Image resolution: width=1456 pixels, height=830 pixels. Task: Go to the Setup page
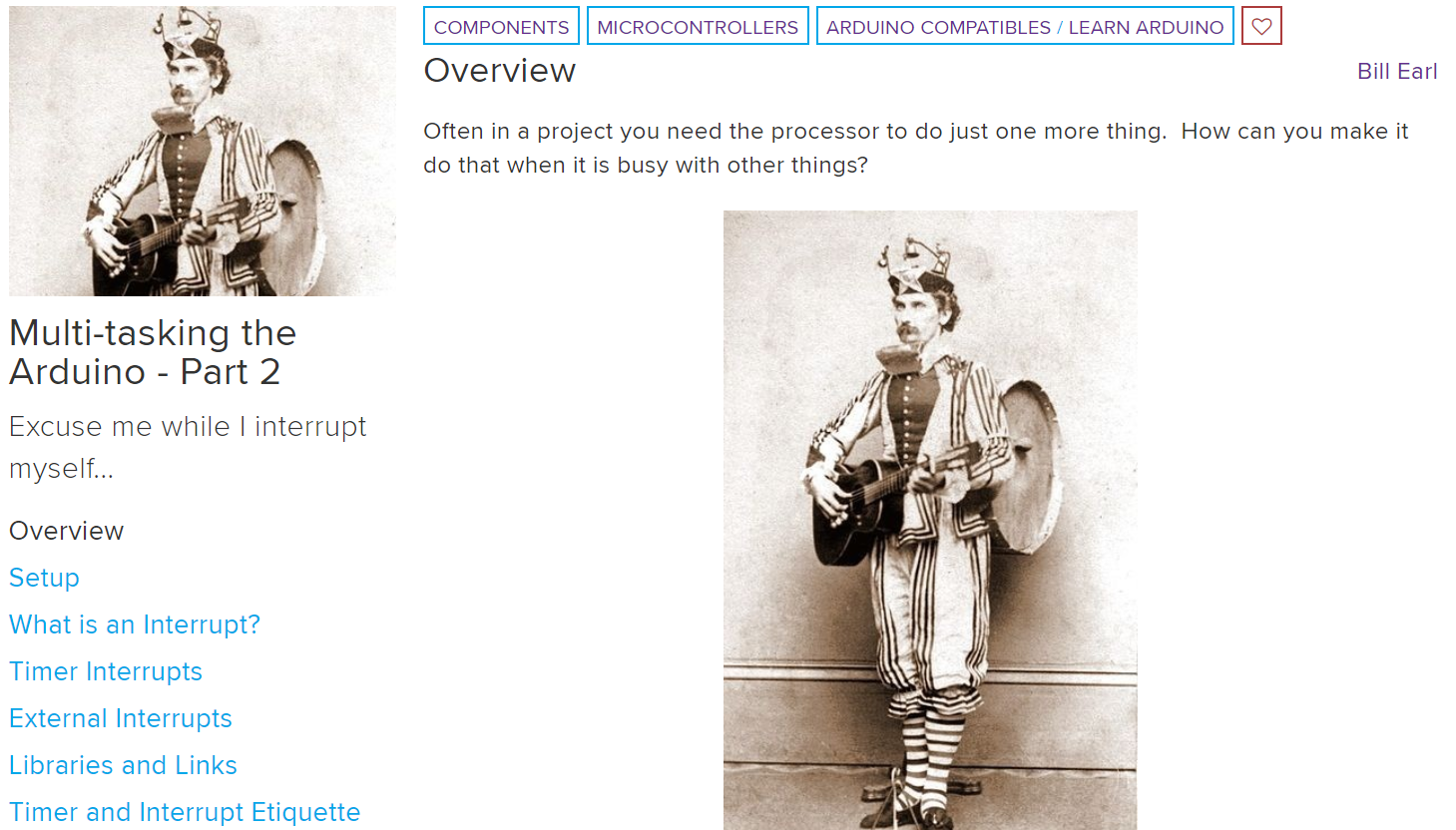point(44,578)
